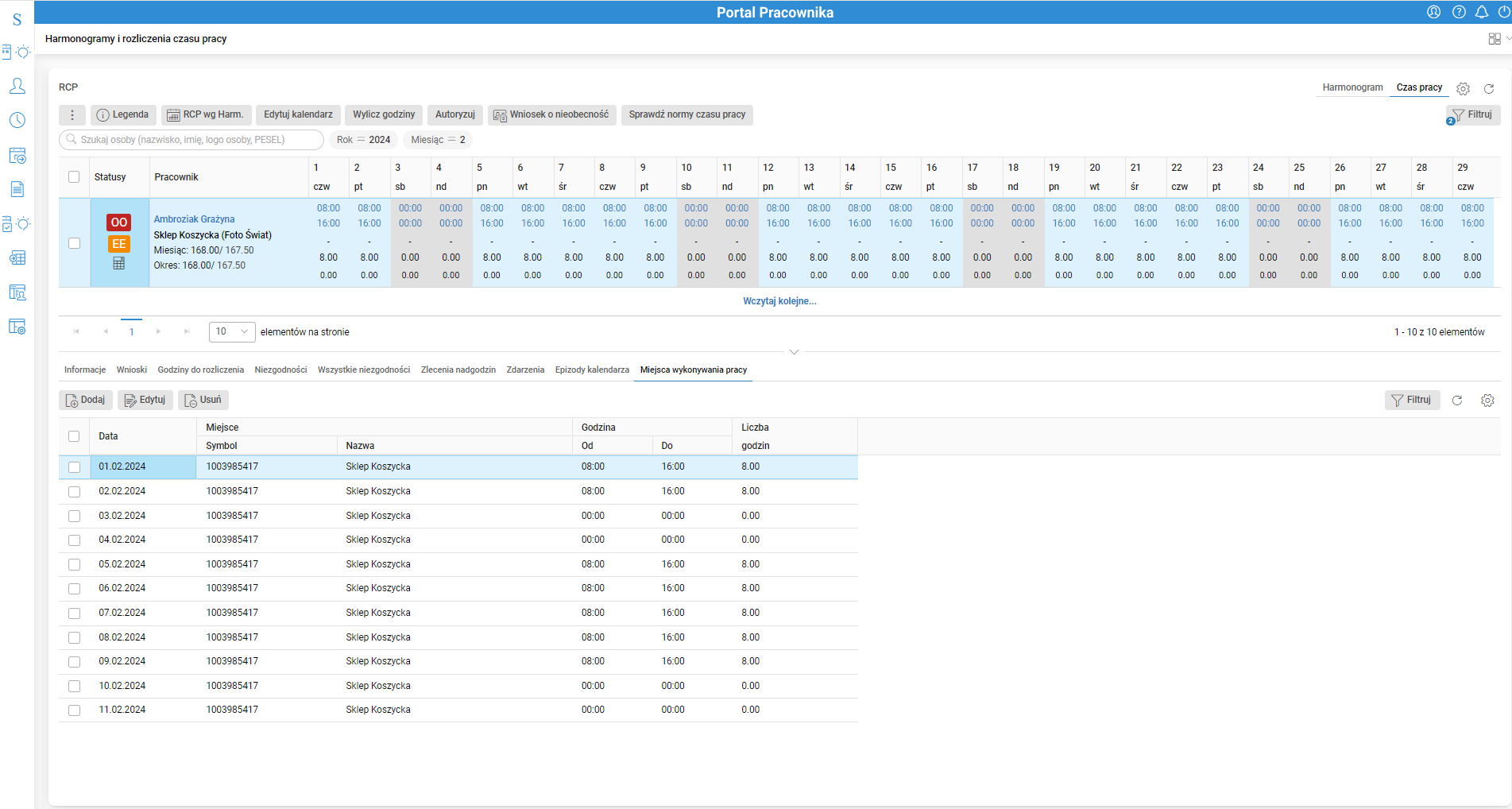Collapse the panel using the chevron divider
The width and height of the screenshot is (1512, 809).
pyautogui.click(x=793, y=351)
